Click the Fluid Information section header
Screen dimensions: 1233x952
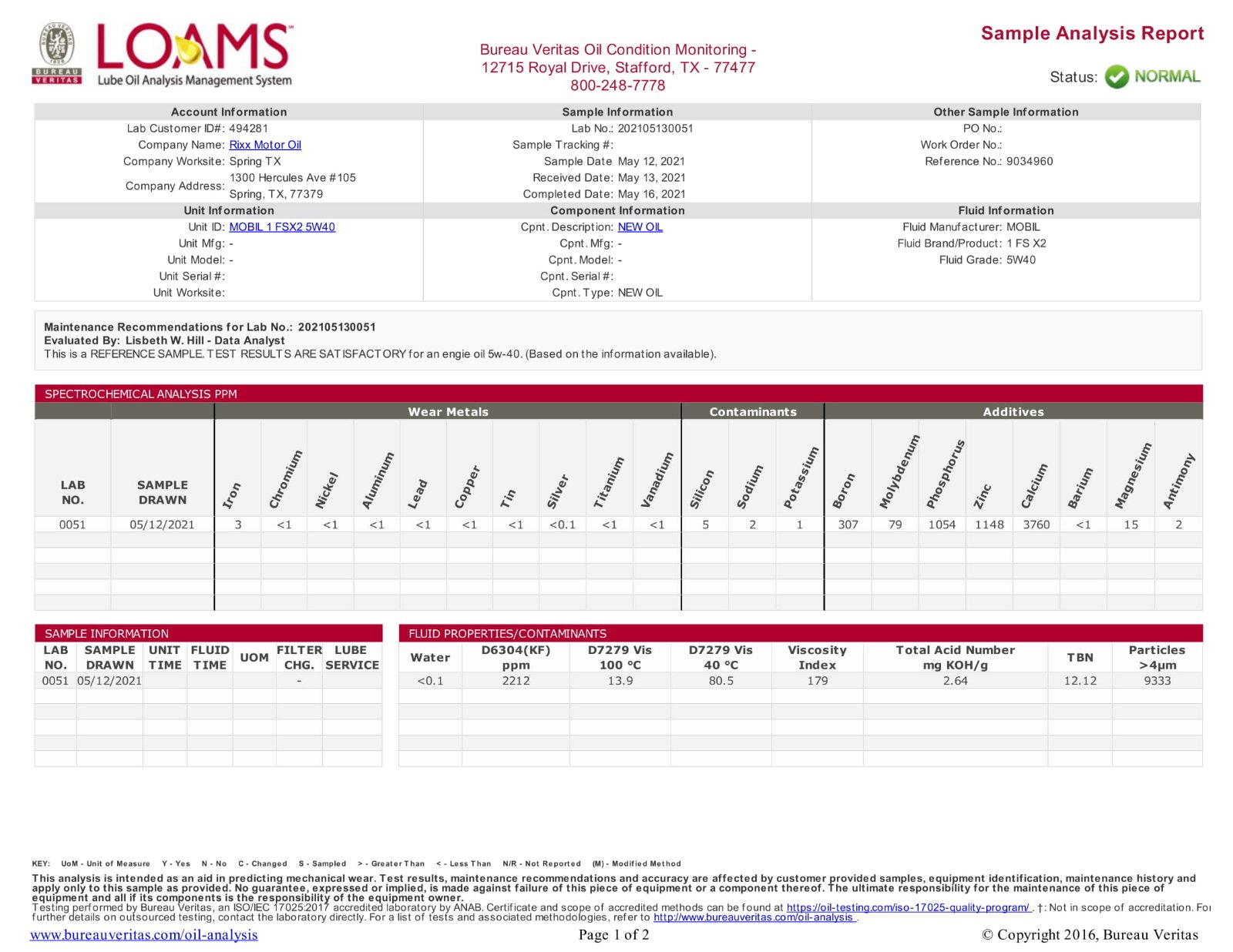[x=1006, y=211]
